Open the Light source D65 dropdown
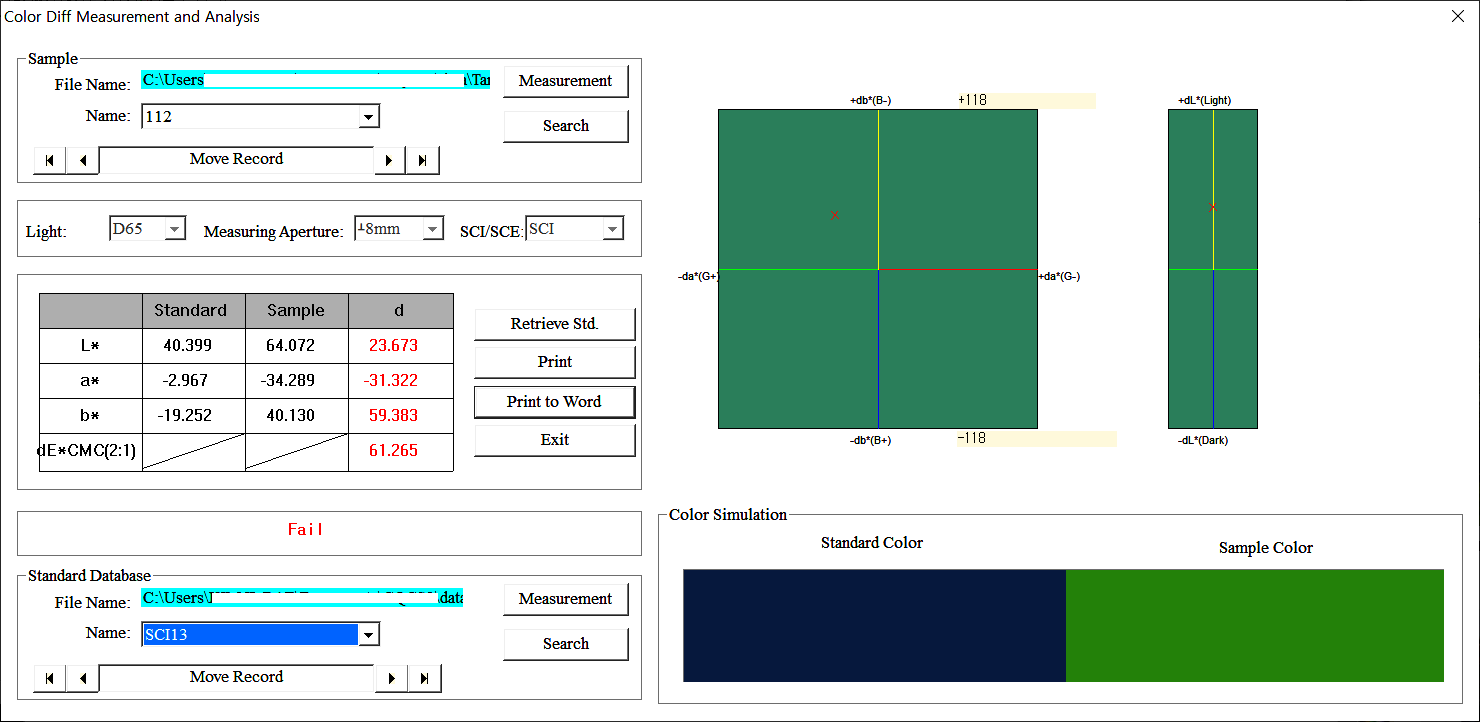The width and height of the screenshot is (1480, 722). pyautogui.click(x=175, y=229)
